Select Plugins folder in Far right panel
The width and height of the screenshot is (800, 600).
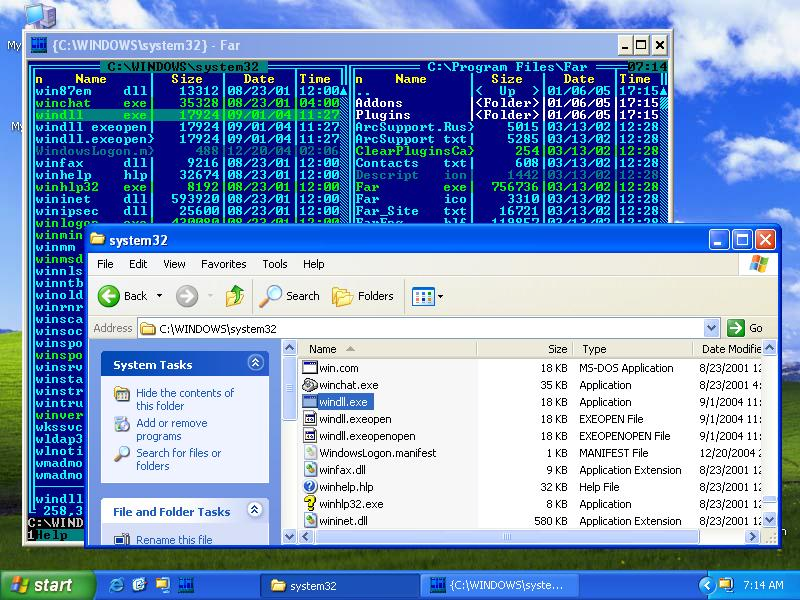[508, 115]
